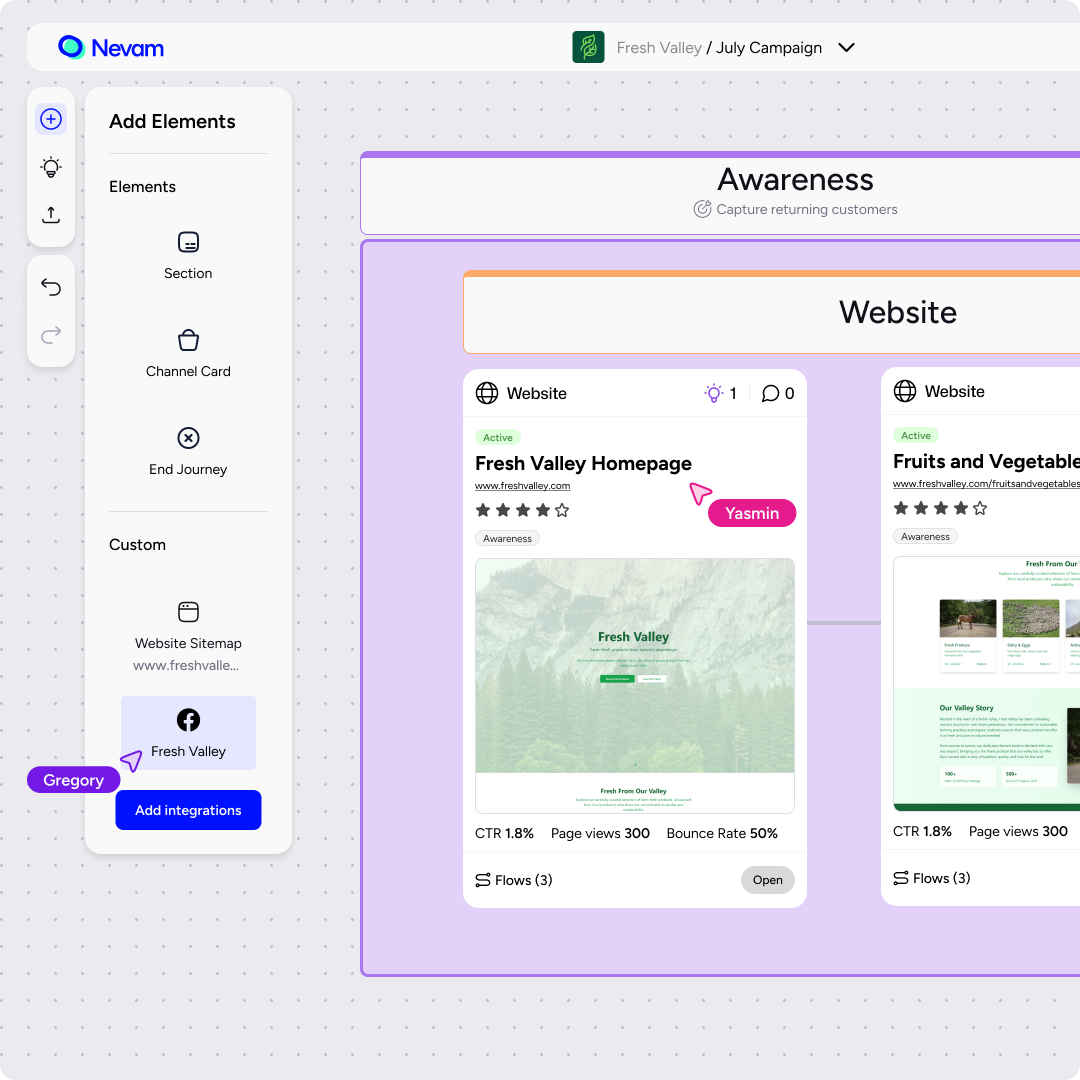Select the Section element icon

click(188, 242)
